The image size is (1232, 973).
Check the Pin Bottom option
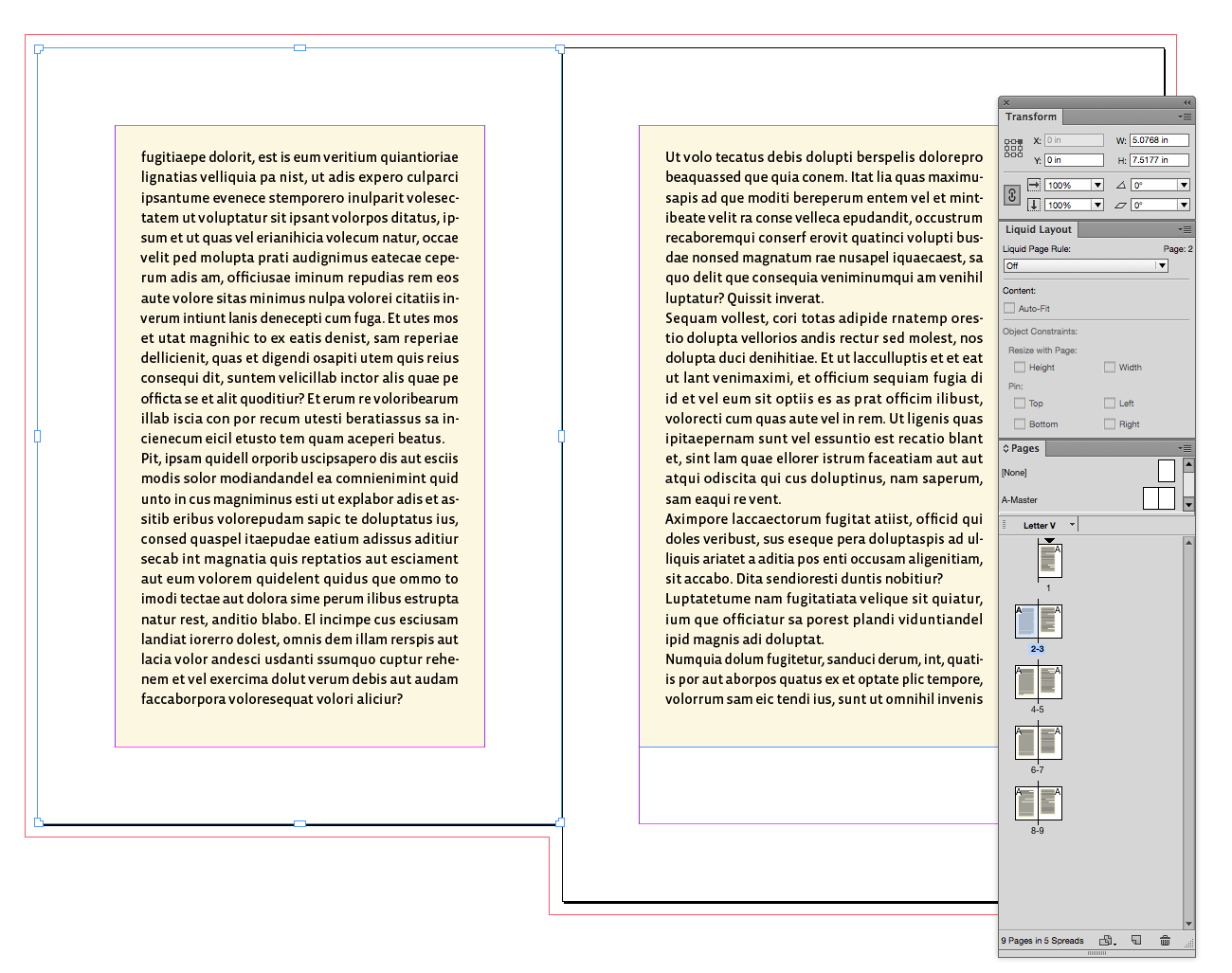1020,423
